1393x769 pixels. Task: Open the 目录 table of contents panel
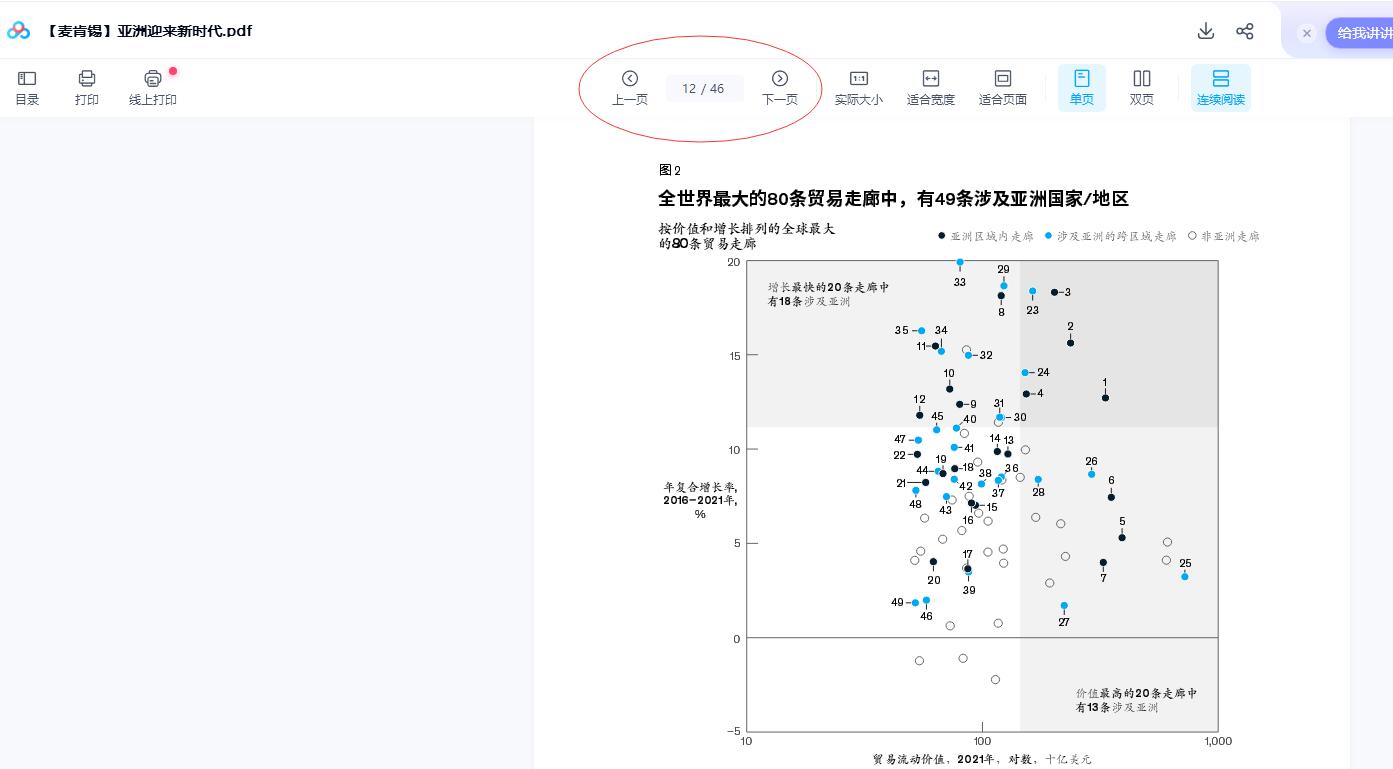click(26, 87)
